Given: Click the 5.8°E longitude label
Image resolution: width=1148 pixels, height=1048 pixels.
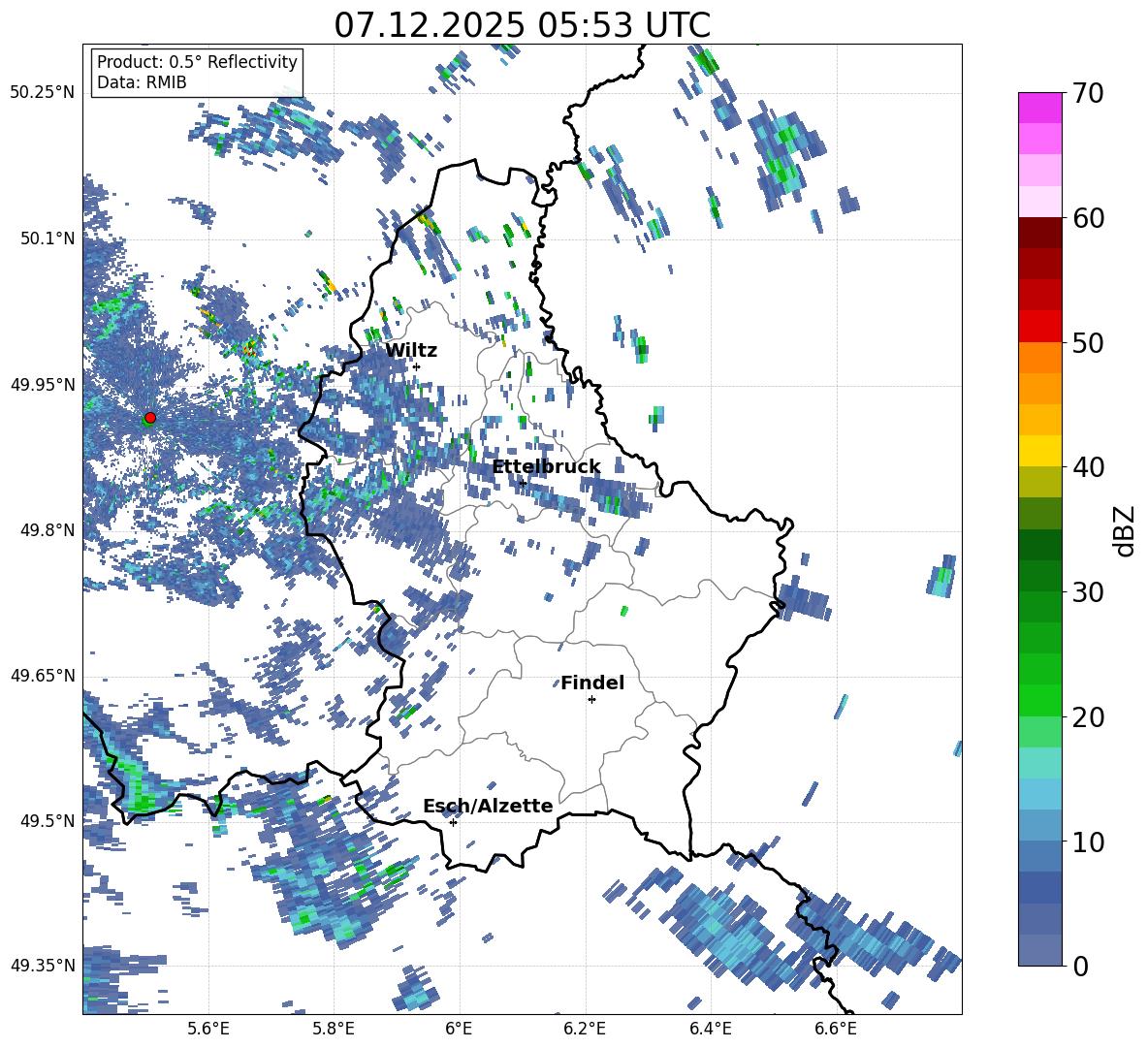Looking at the screenshot, I should coord(334,1029).
